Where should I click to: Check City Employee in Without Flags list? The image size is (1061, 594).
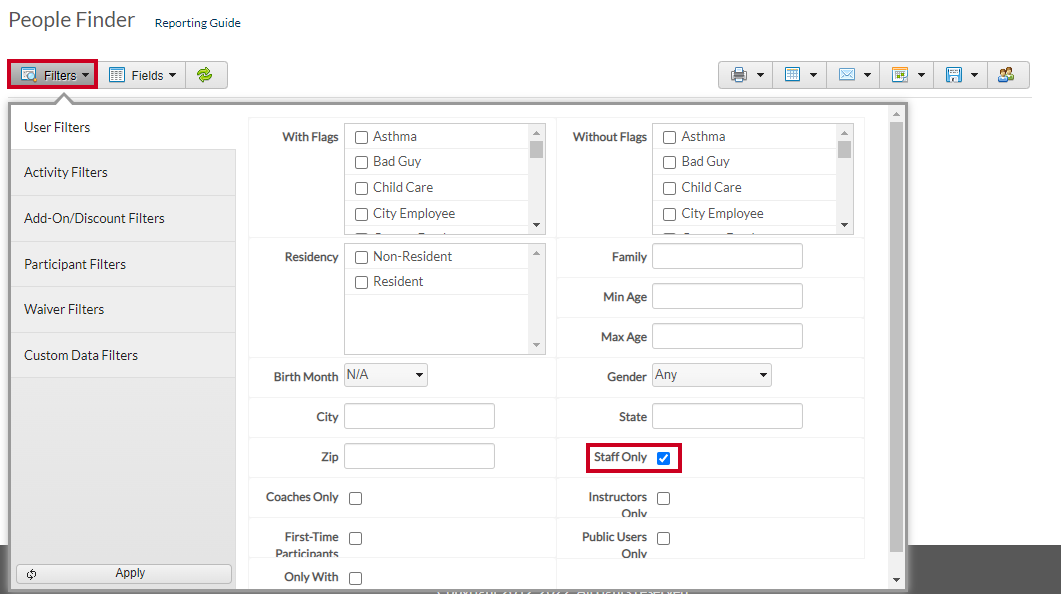coord(669,214)
